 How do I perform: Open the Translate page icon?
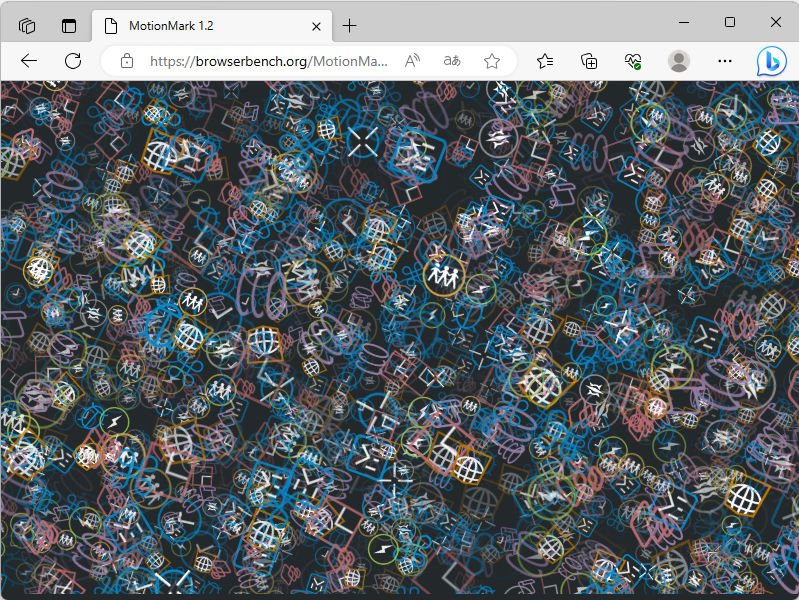[x=452, y=61]
